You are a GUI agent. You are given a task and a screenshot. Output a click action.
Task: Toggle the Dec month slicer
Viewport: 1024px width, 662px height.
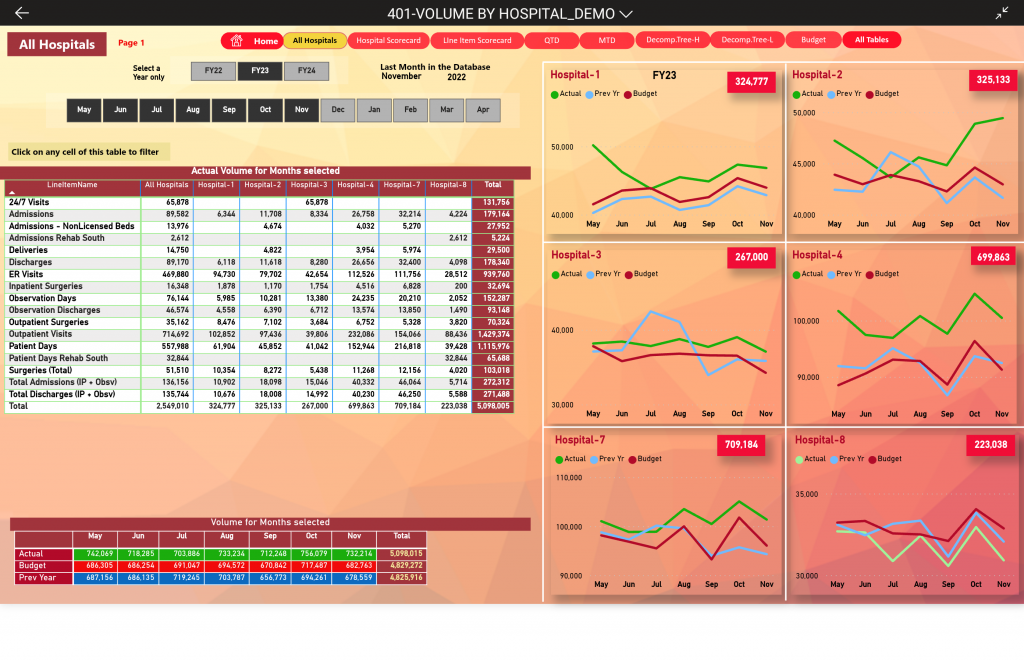(x=338, y=110)
